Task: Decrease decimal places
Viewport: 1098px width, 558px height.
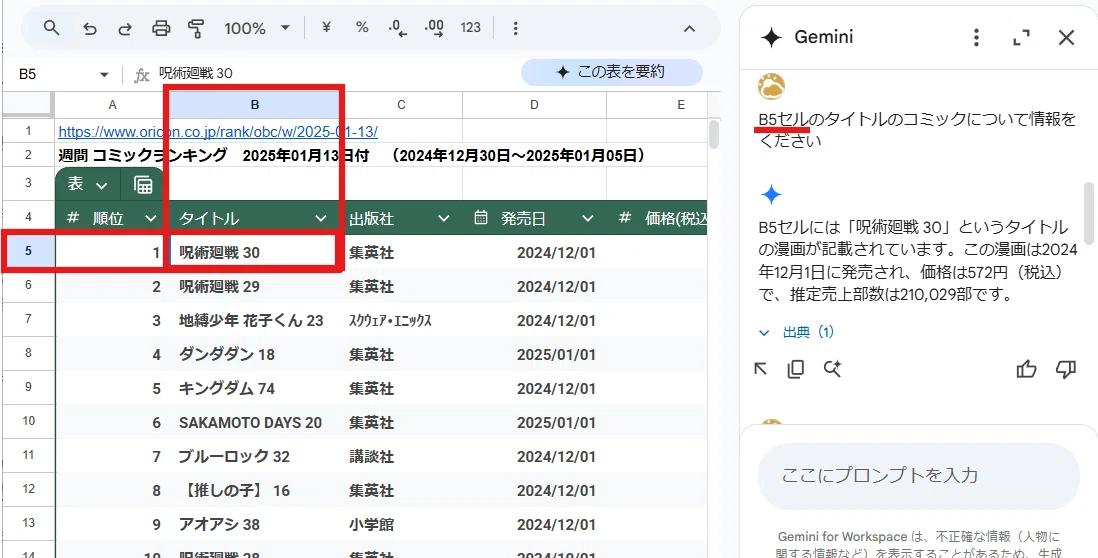Action: (398, 28)
